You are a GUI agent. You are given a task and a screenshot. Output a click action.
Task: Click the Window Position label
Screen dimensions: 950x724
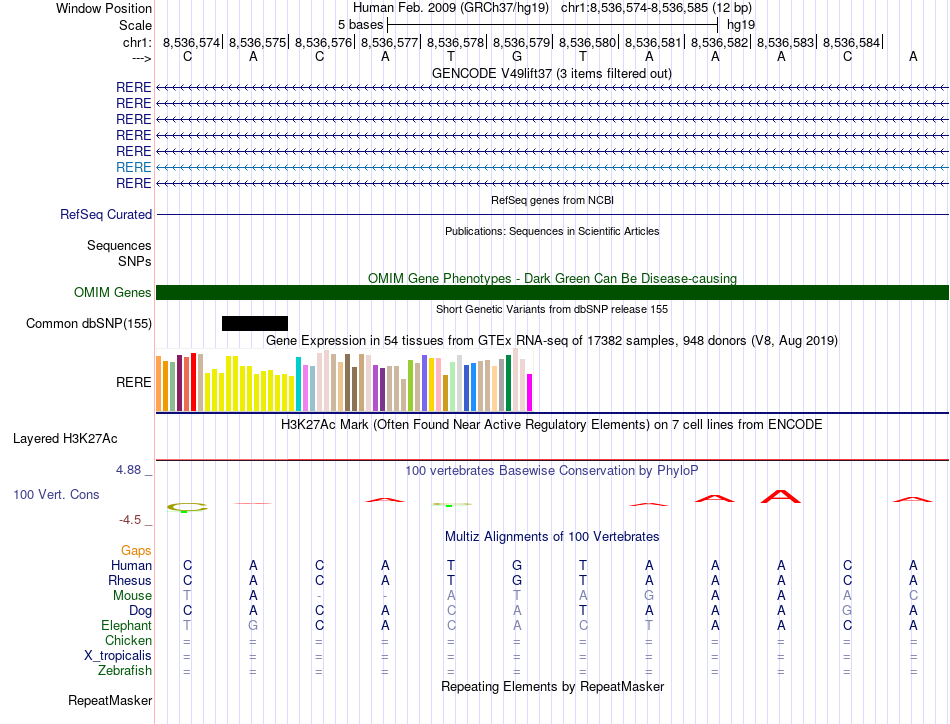104,8
